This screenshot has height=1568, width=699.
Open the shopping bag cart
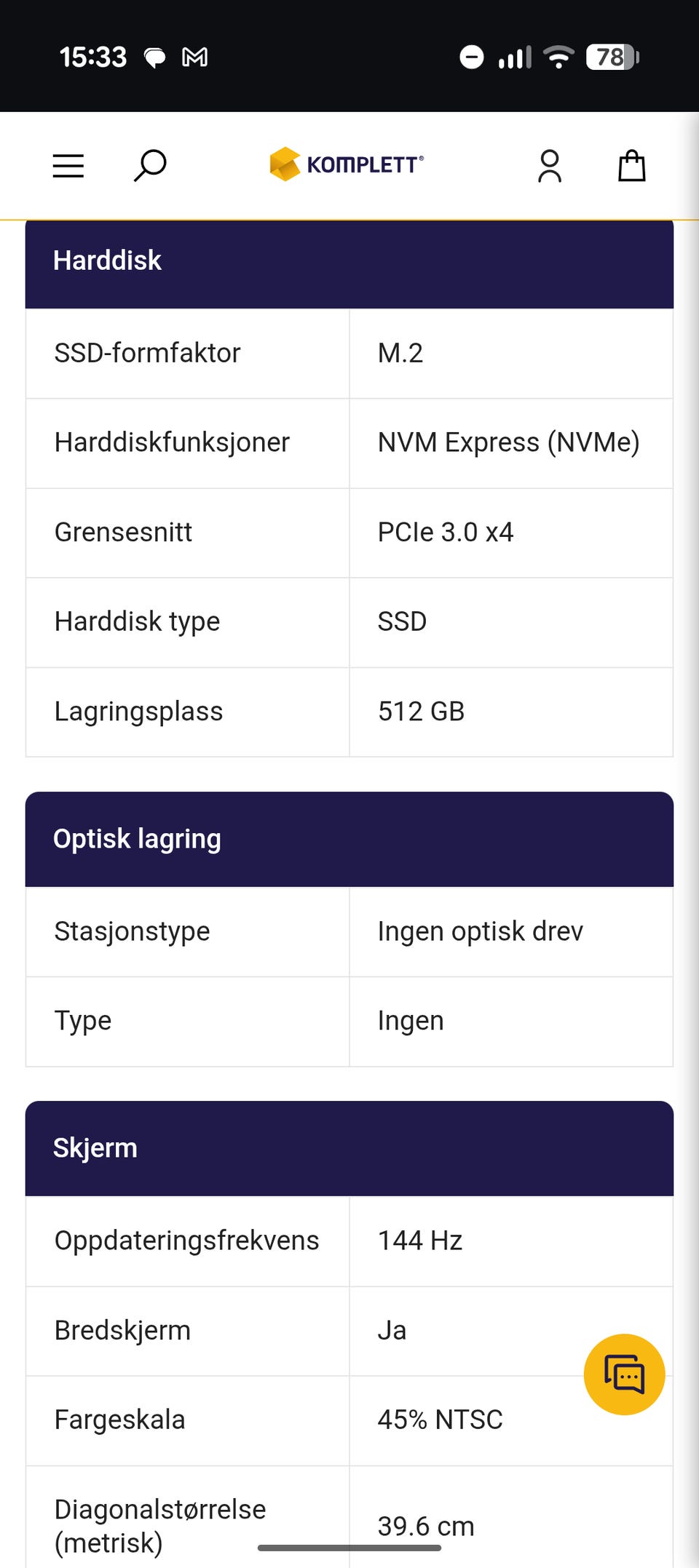631,166
